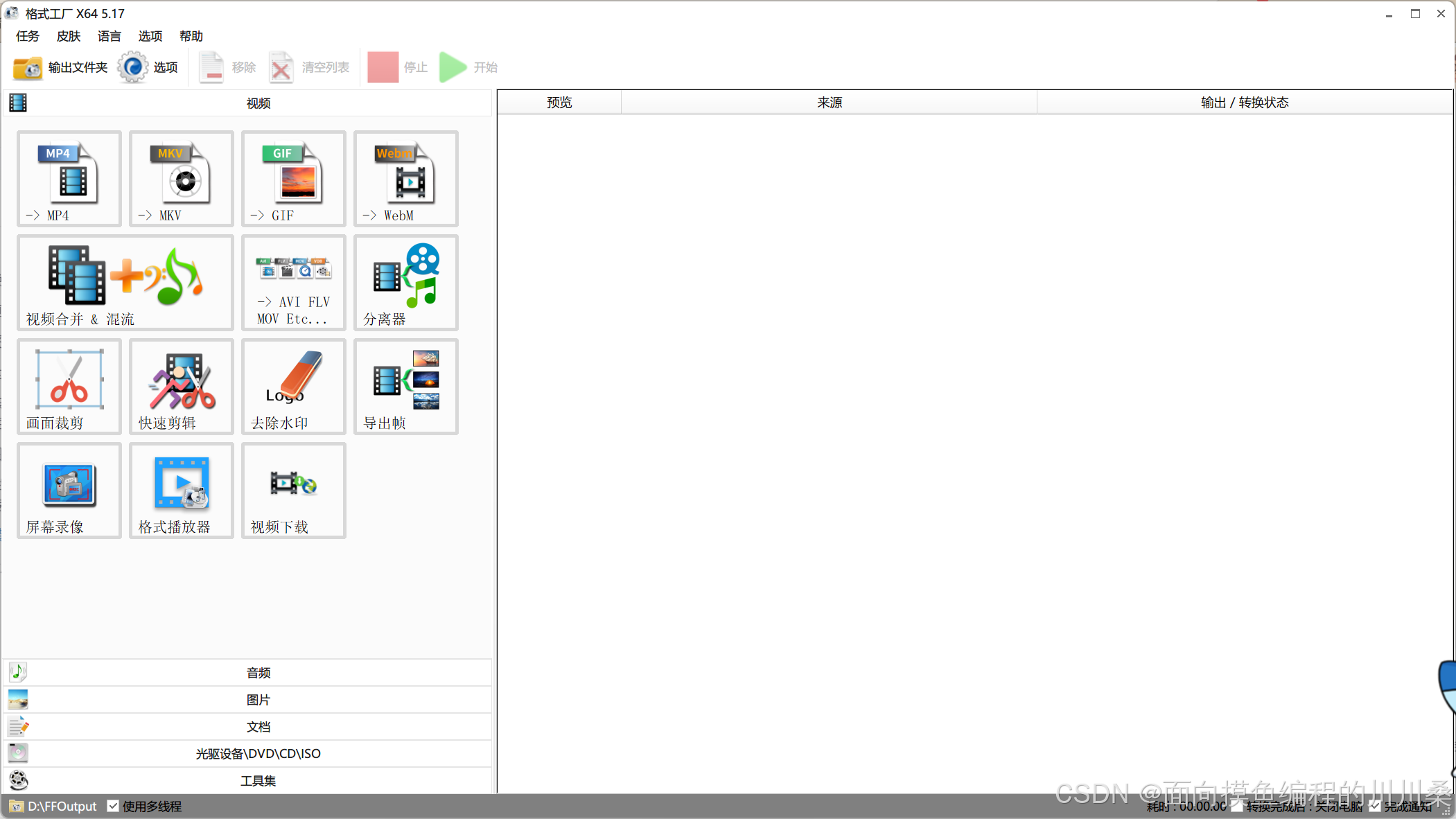This screenshot has height=819, width=1456.
Task: Expand the 音频 category section
Action: (x=258, y=672)
